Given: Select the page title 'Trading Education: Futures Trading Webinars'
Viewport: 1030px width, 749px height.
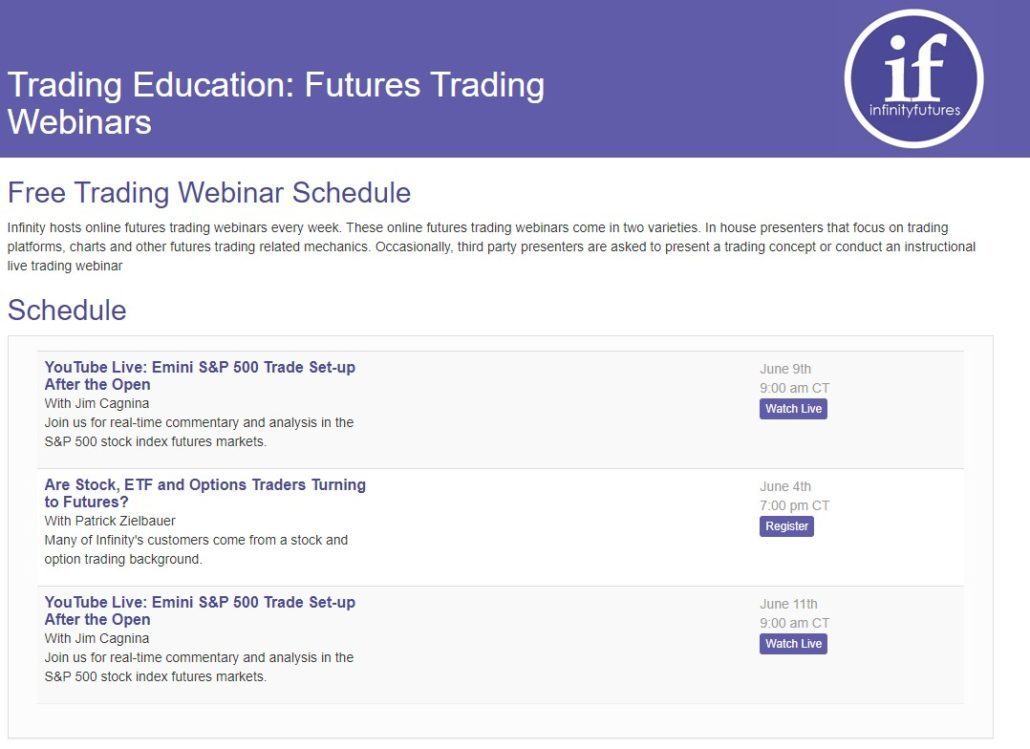Looking at the screenshot, I should click(276, 104).
